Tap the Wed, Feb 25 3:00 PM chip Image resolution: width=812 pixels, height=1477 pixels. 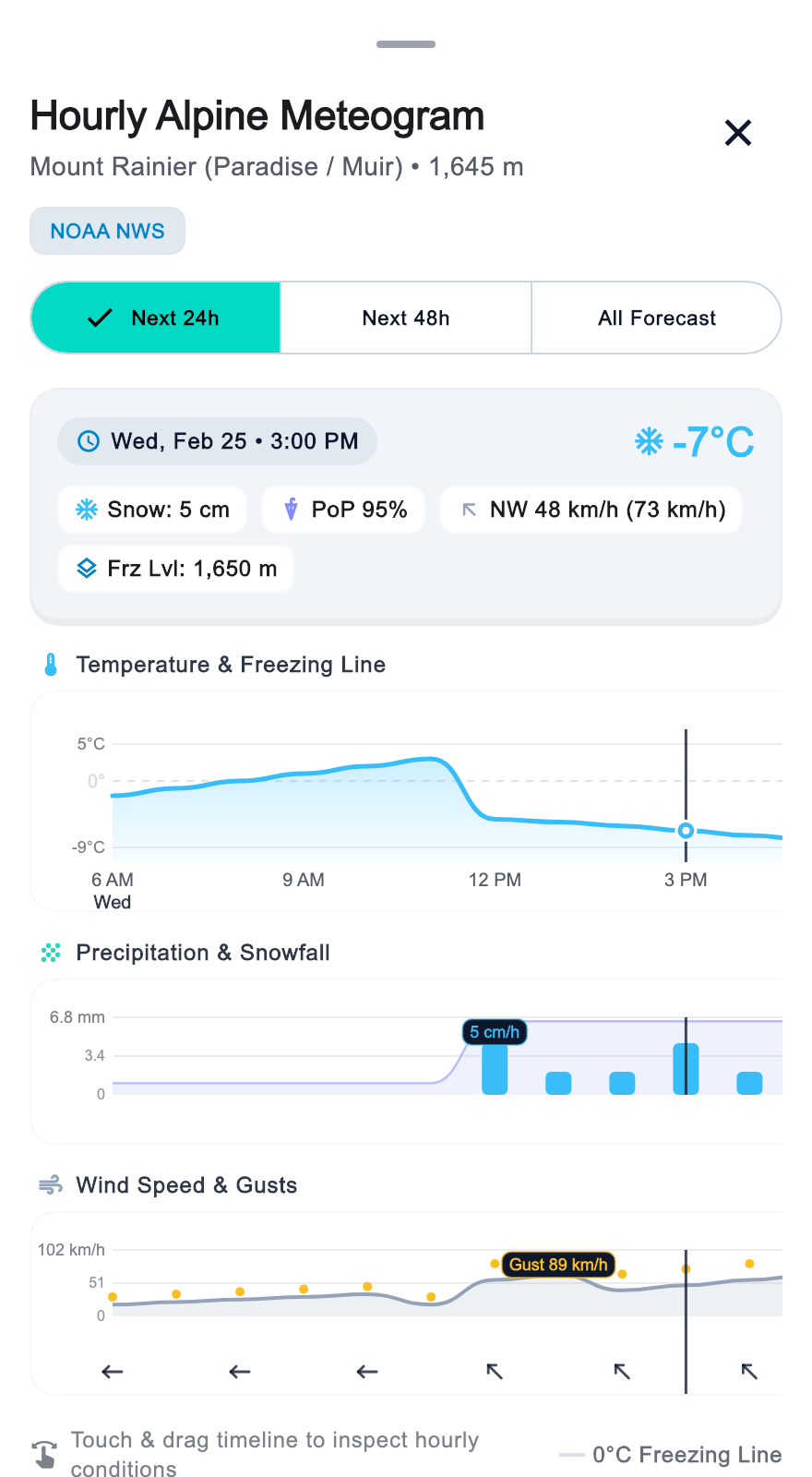click(x=217, y=441)
